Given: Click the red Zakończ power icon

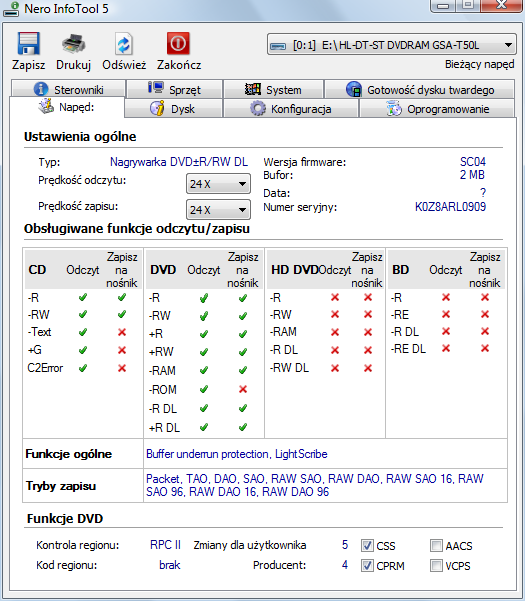Looking at the screenshot, I should [x=178, y=43].
